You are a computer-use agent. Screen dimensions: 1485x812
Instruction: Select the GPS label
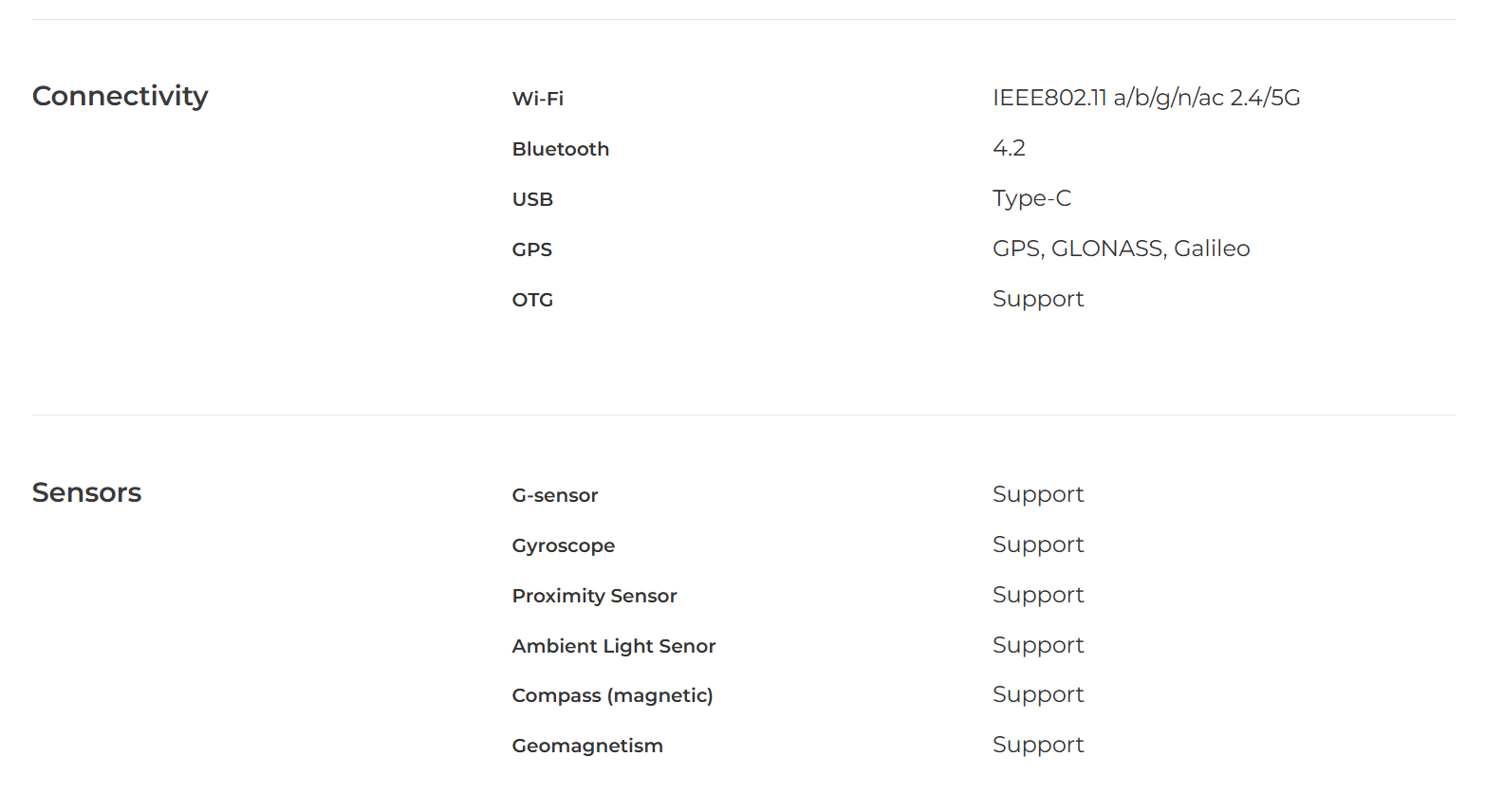531,249
